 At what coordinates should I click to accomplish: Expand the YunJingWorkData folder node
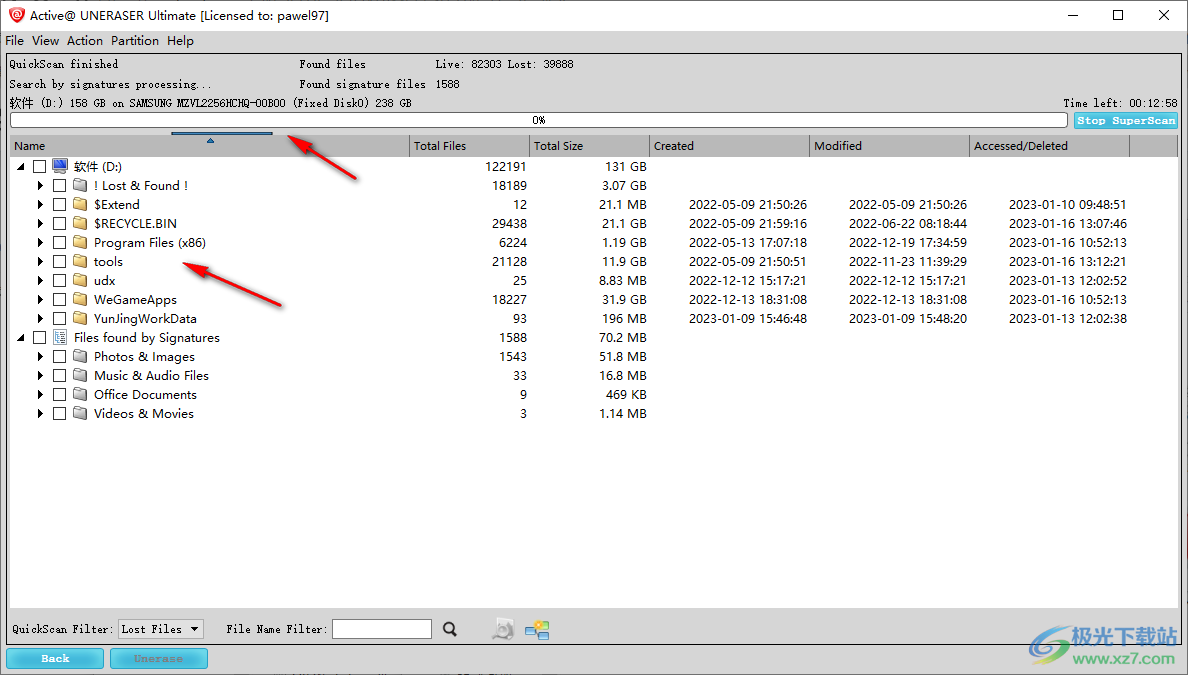click(40, 319)
